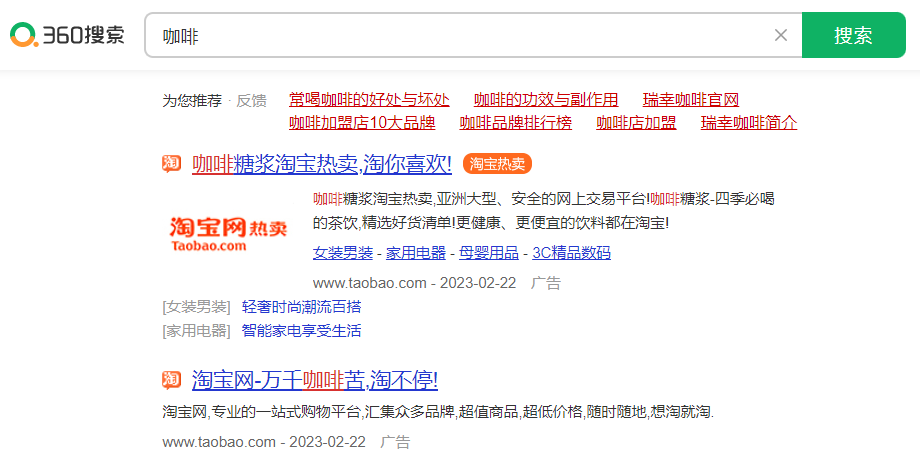Click Taobao icon beside 咖啡糖浆淘宝热卖 title

tap(171, 164)
